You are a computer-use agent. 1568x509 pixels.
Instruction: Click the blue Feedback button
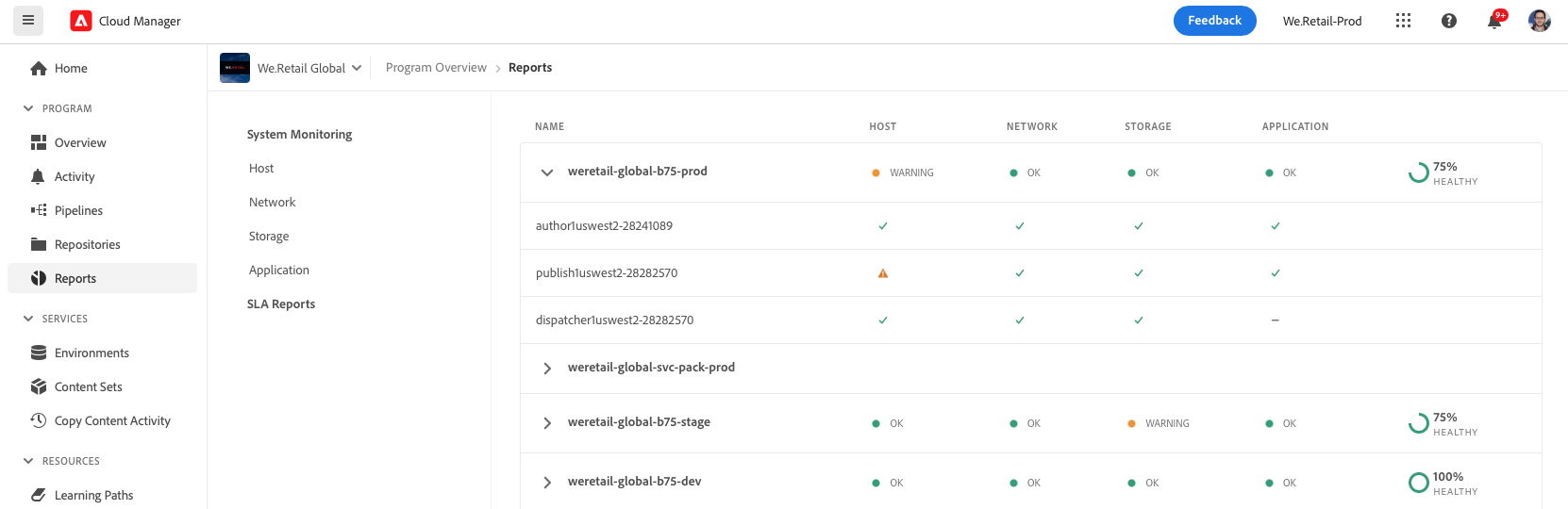[x=1214, y=21]
